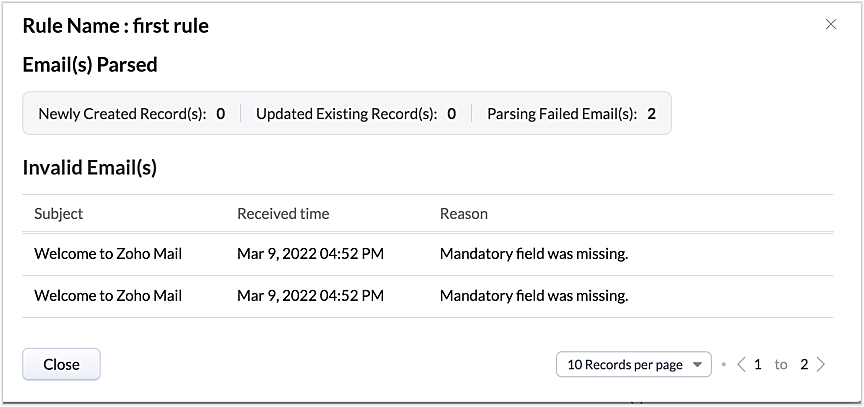Screen dimensions: 864x407
Task: Click the ending record number 2 in pagination
Action: (804, 364)
